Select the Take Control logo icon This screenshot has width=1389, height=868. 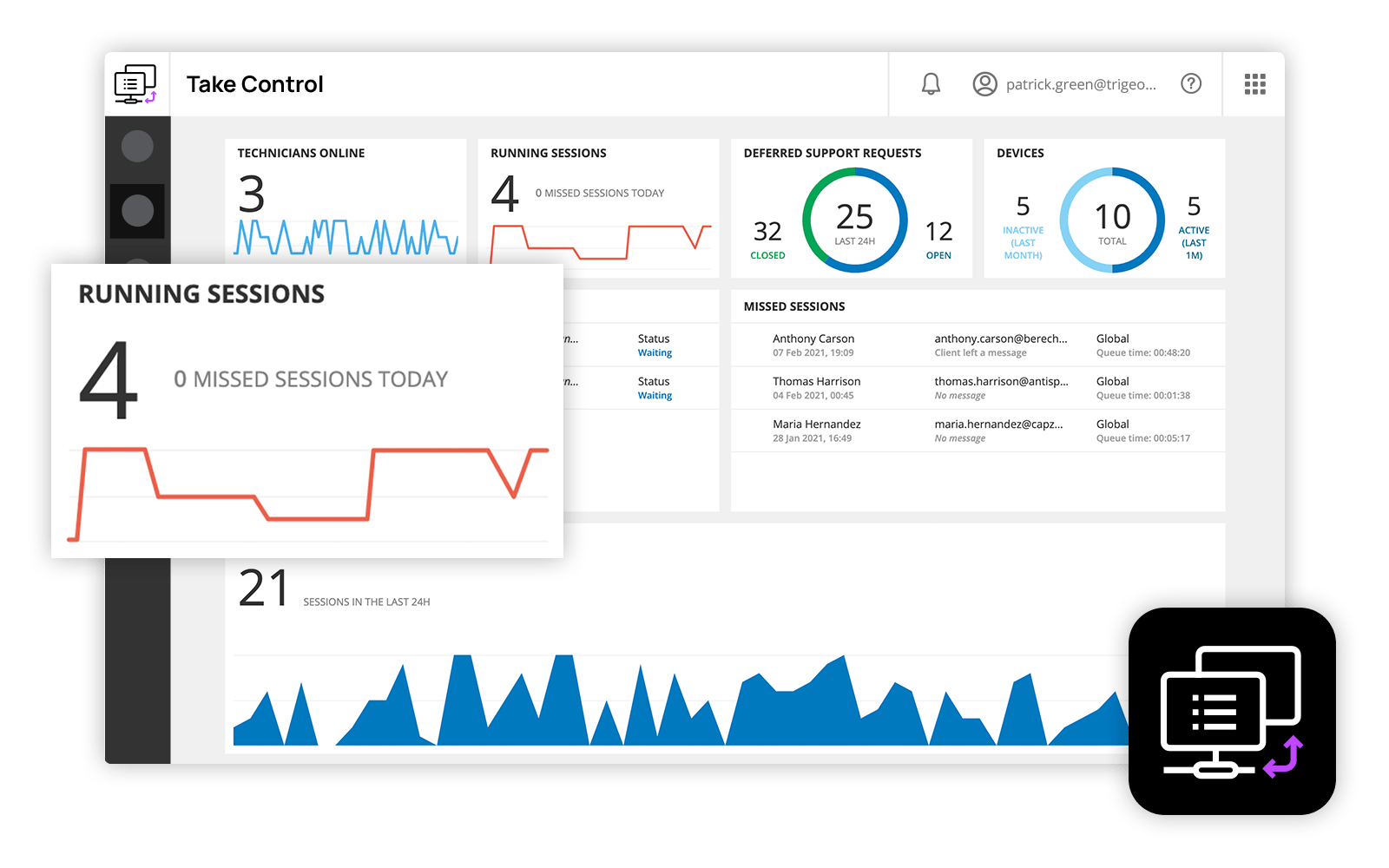pyautogui.click(x=135, y=83)
